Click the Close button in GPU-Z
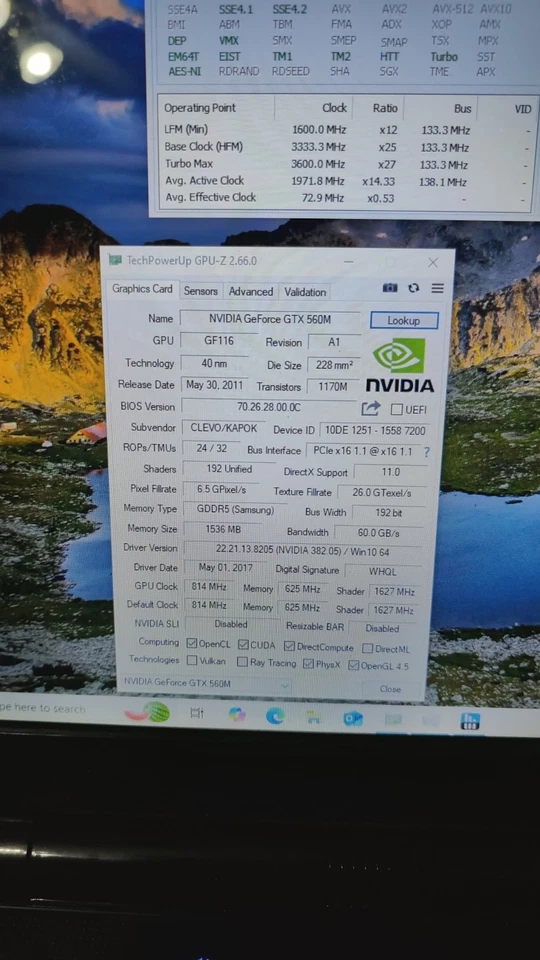This screenshot has width=540, height=960. pyautogui.click(x=390, y=689)
